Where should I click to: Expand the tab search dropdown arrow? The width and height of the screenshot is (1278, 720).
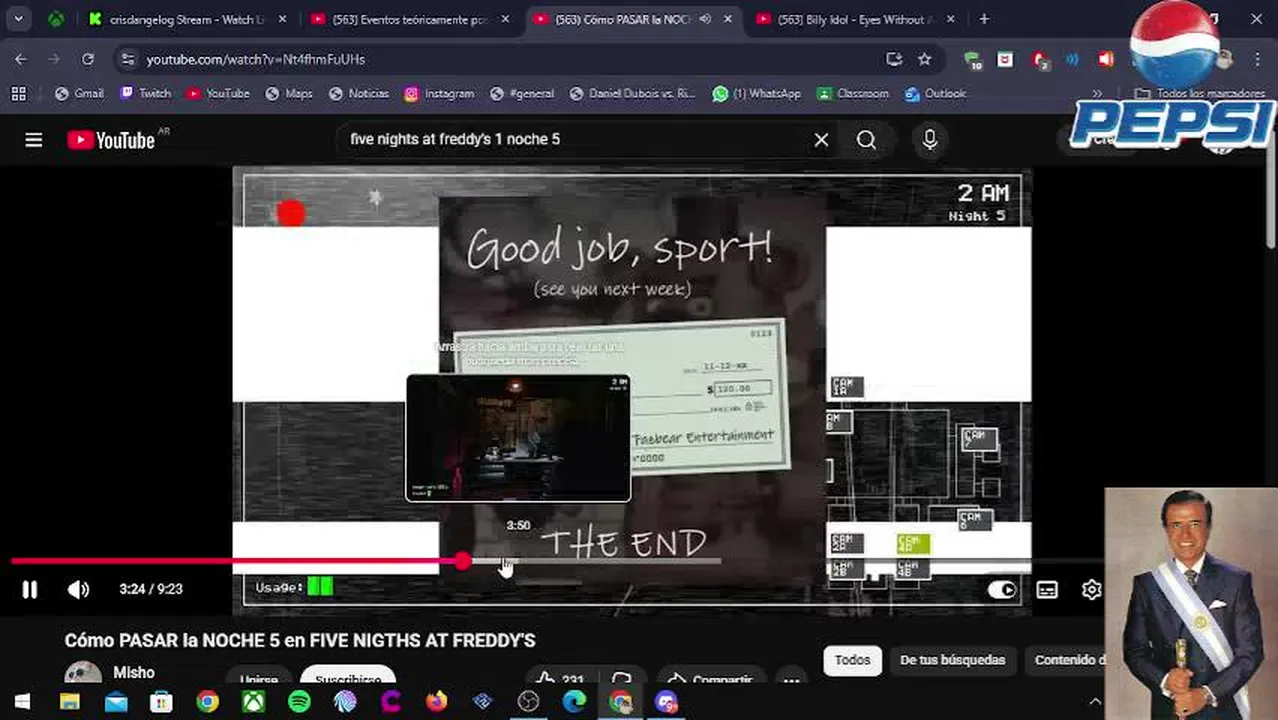18,19
